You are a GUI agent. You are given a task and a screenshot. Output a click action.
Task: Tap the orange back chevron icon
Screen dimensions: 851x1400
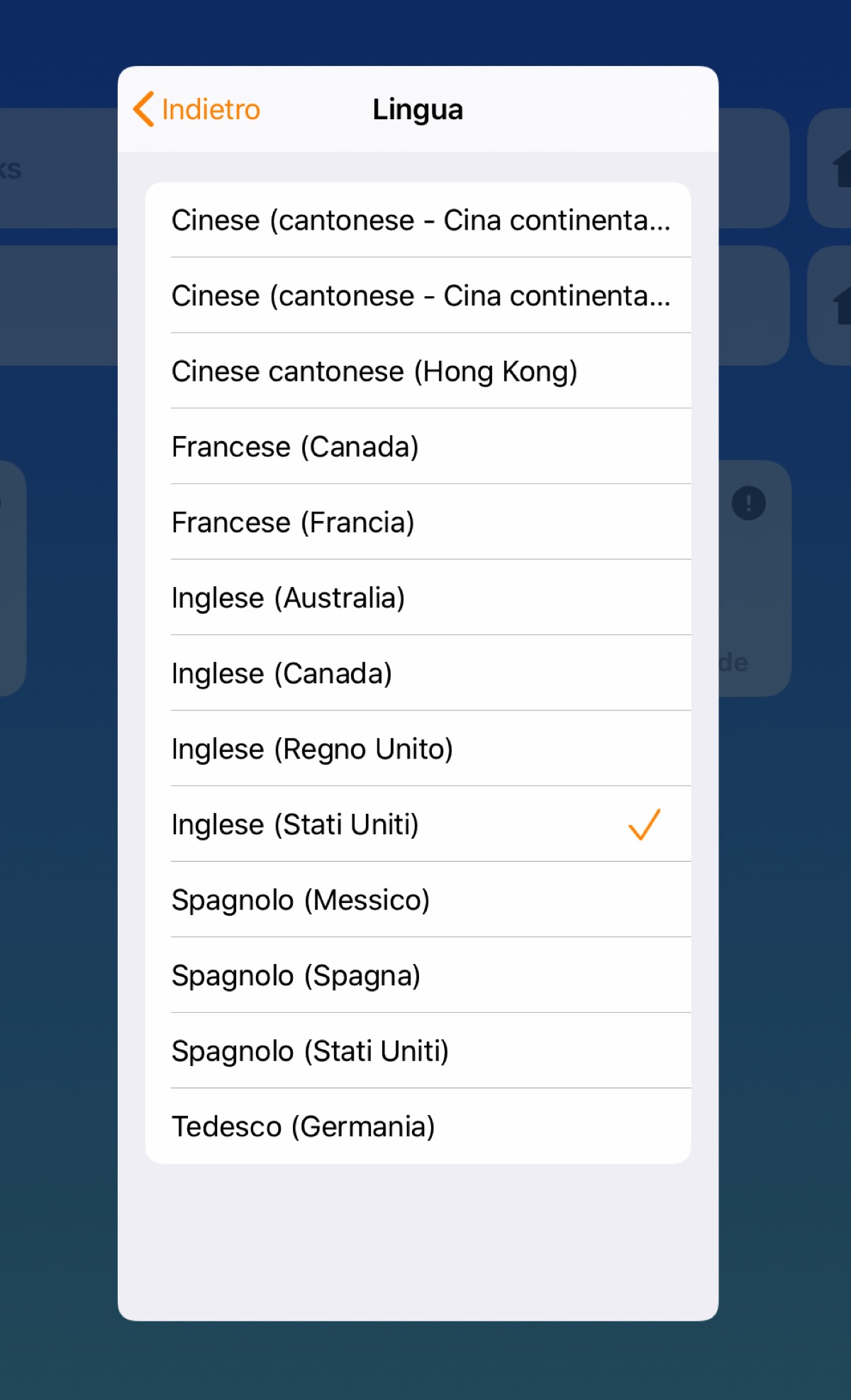pos(144,109)
